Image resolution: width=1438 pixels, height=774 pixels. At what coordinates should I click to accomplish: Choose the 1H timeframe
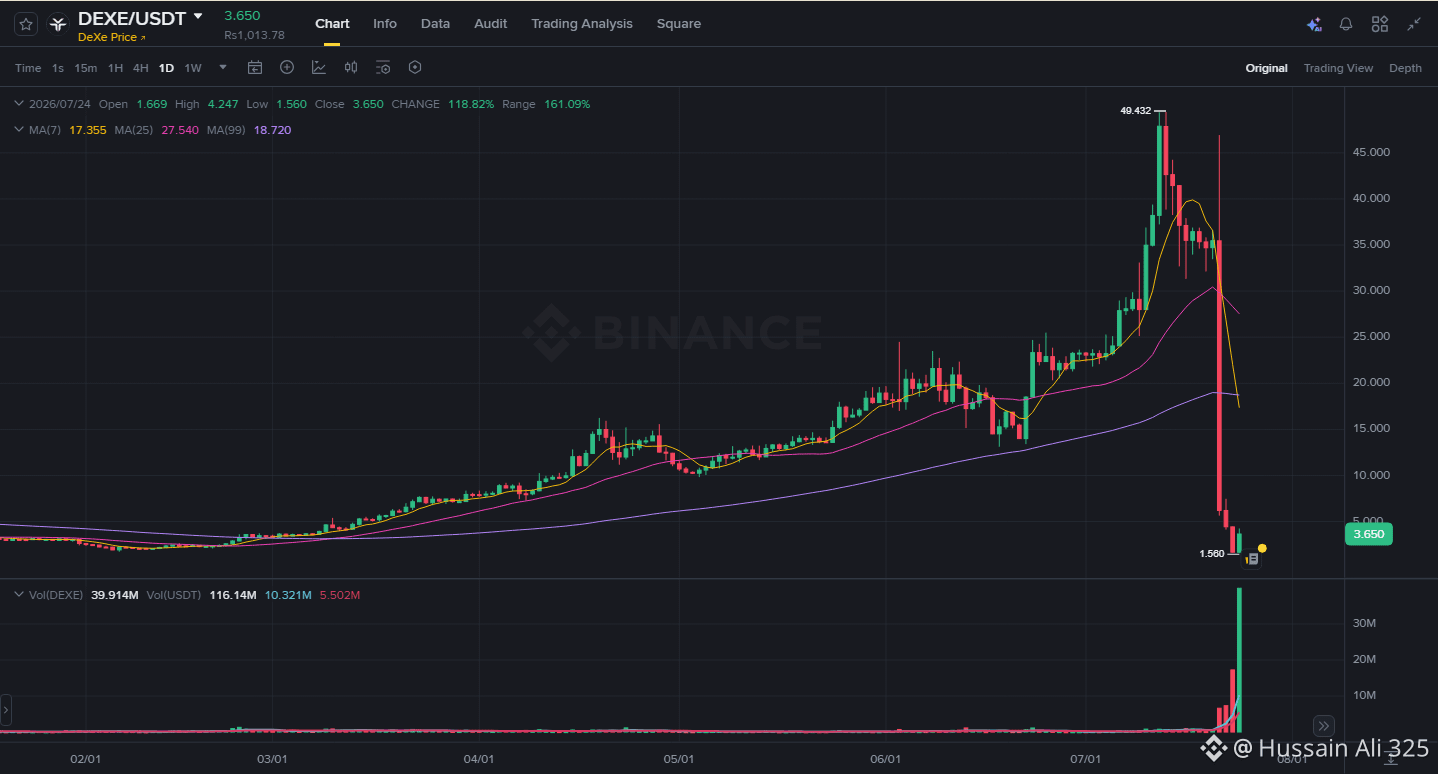[116, 68]
